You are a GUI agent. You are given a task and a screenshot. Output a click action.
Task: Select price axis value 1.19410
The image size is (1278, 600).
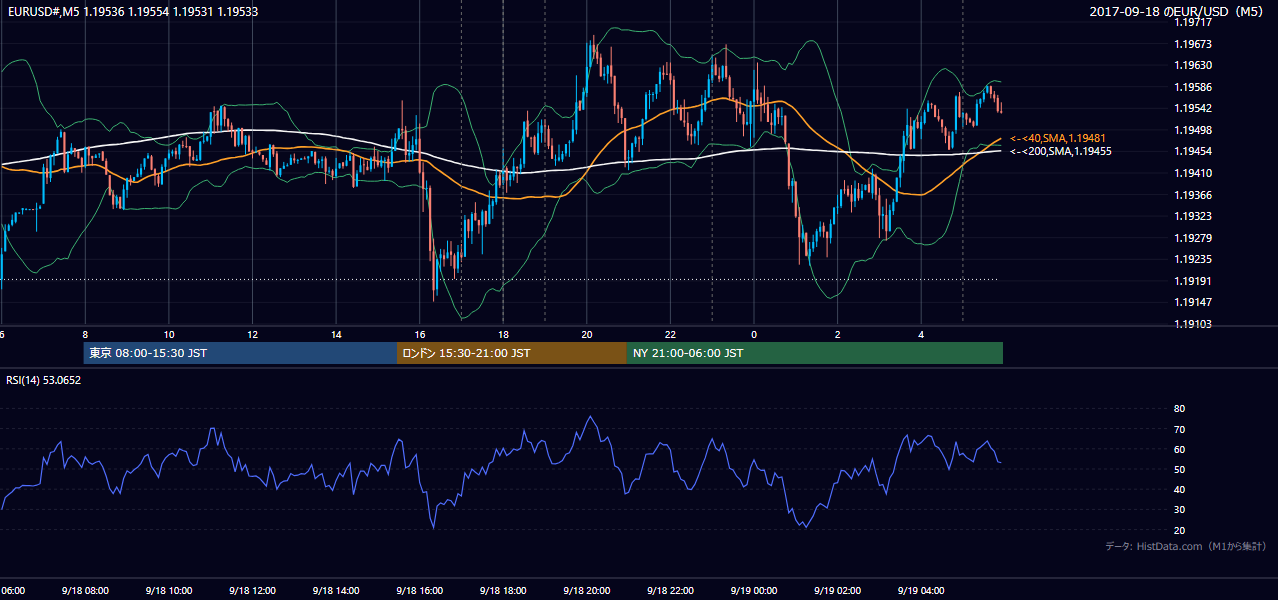pos(1192,173)
